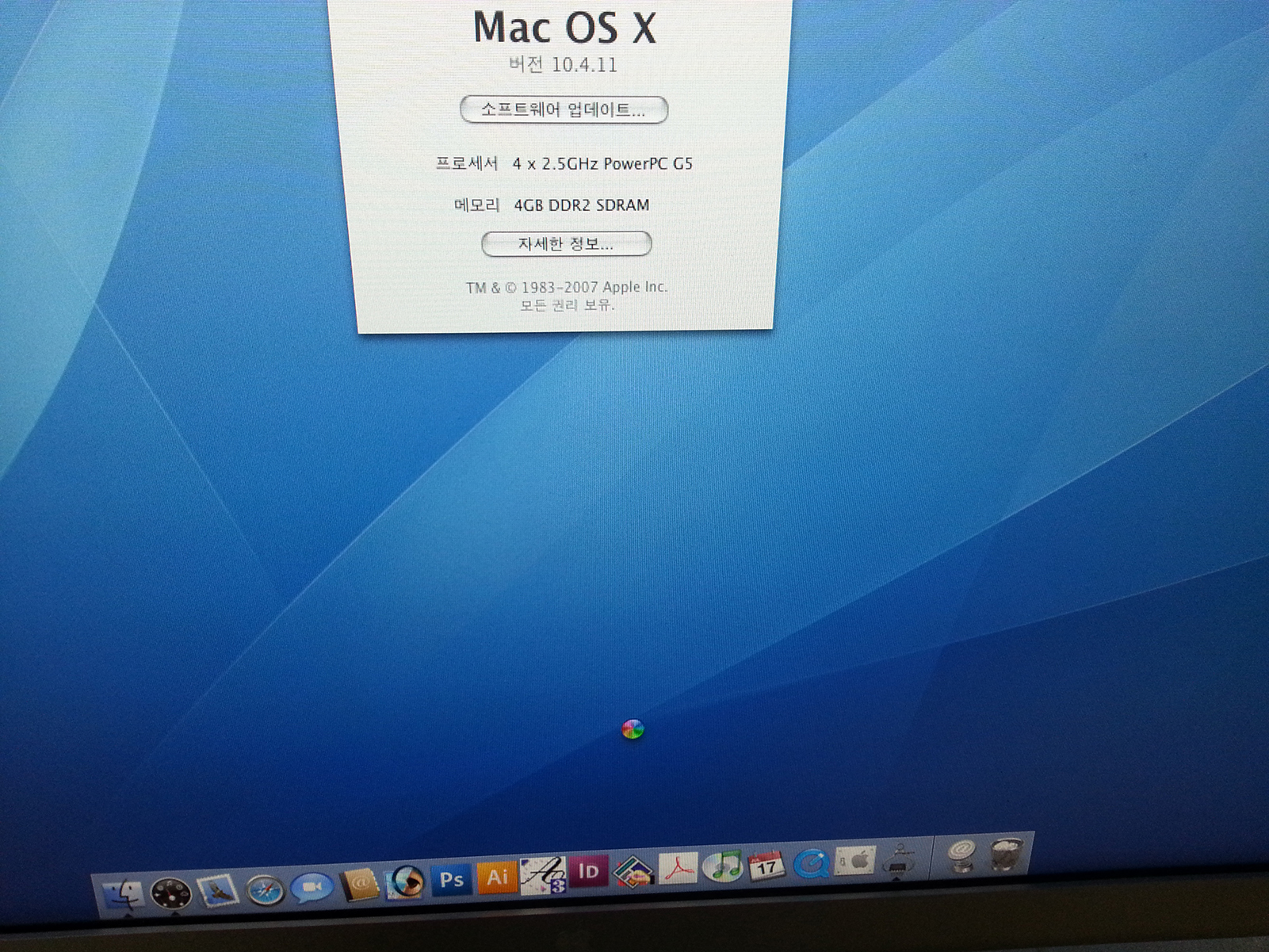The image size is (1269, 952).
Task: Open QuarkXPress from the Dock
Action: point(633,870)
